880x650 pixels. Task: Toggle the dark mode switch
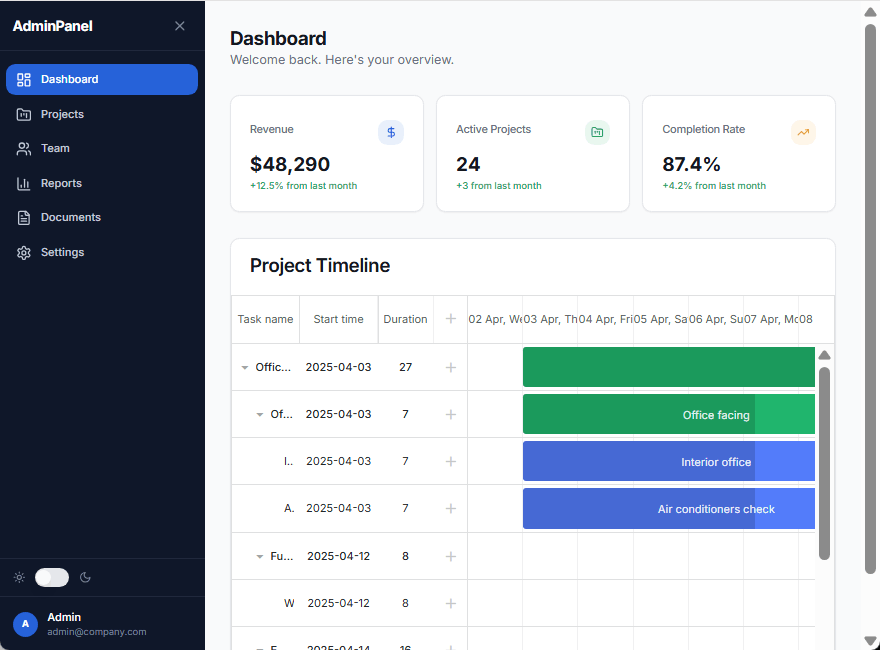[x=51, y=577]
